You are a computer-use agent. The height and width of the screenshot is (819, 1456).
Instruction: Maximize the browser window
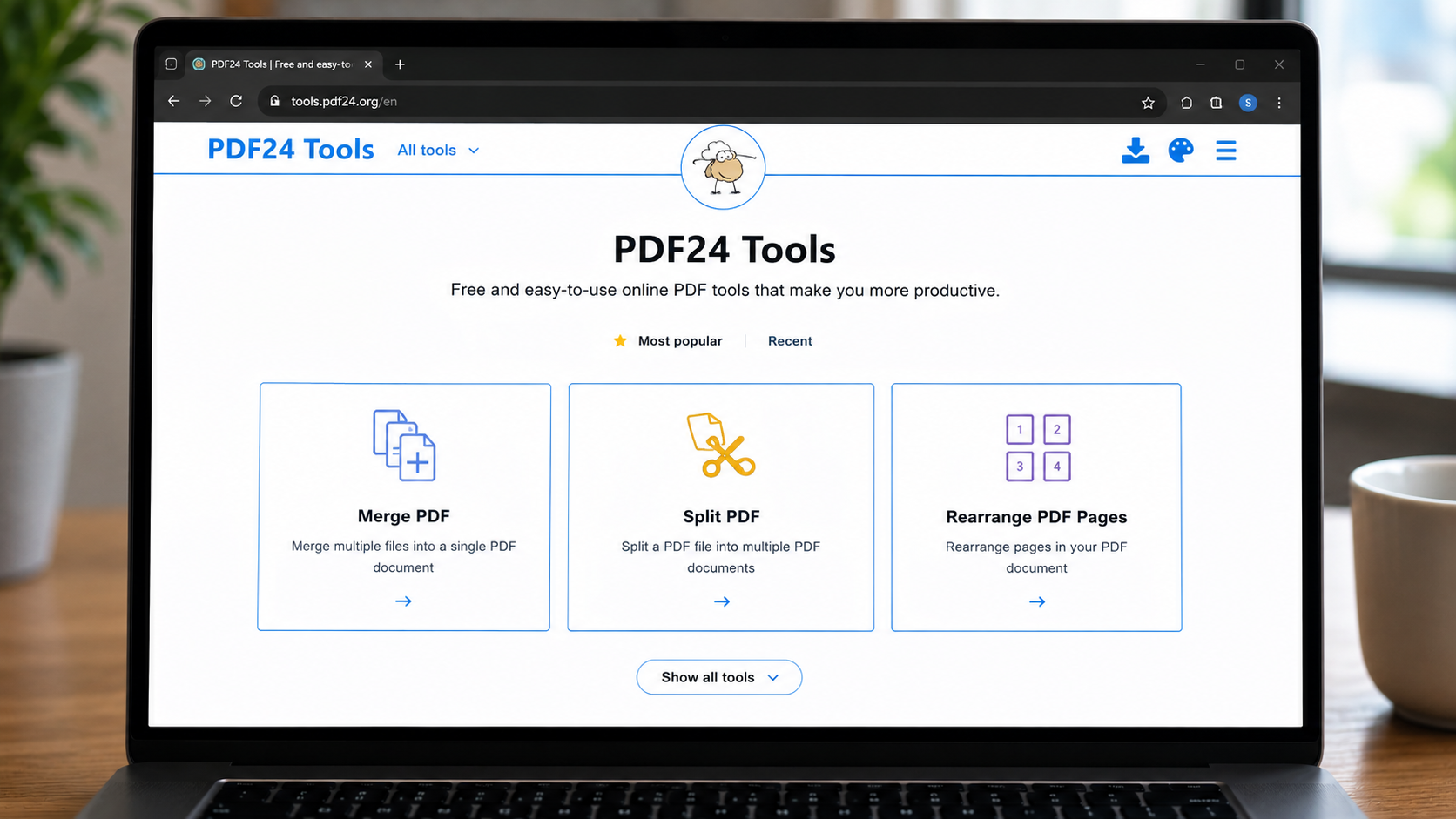(x=1240, y=64)
